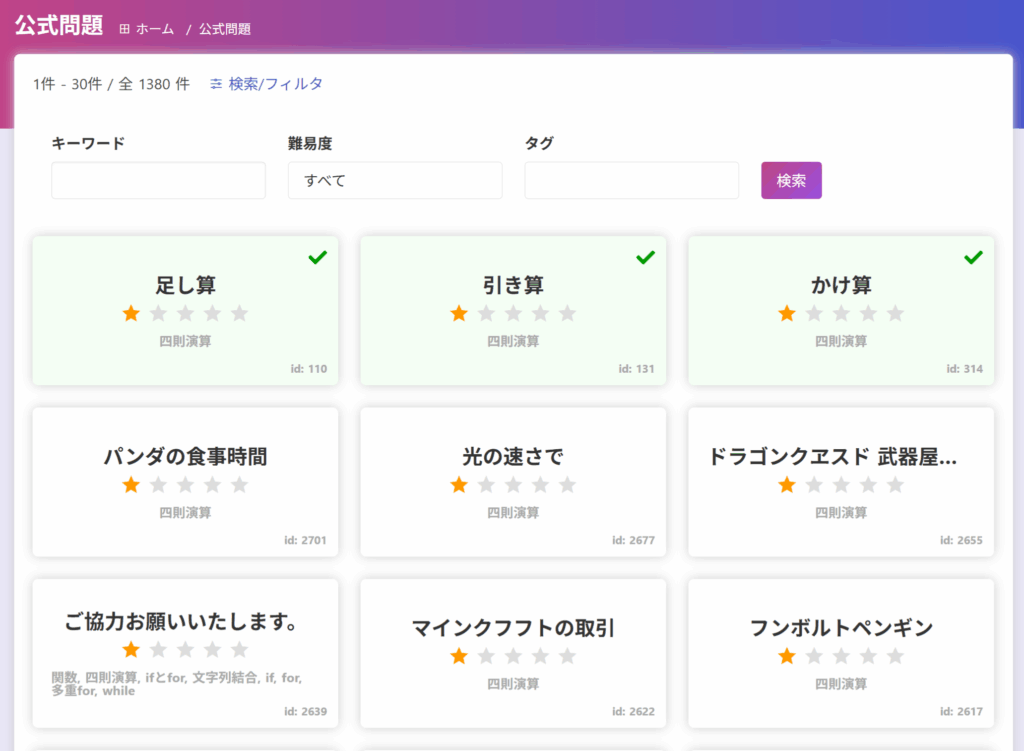Click orange star on フンボルトペンギン card
The image size is (1024, 751).
(787, 656)
